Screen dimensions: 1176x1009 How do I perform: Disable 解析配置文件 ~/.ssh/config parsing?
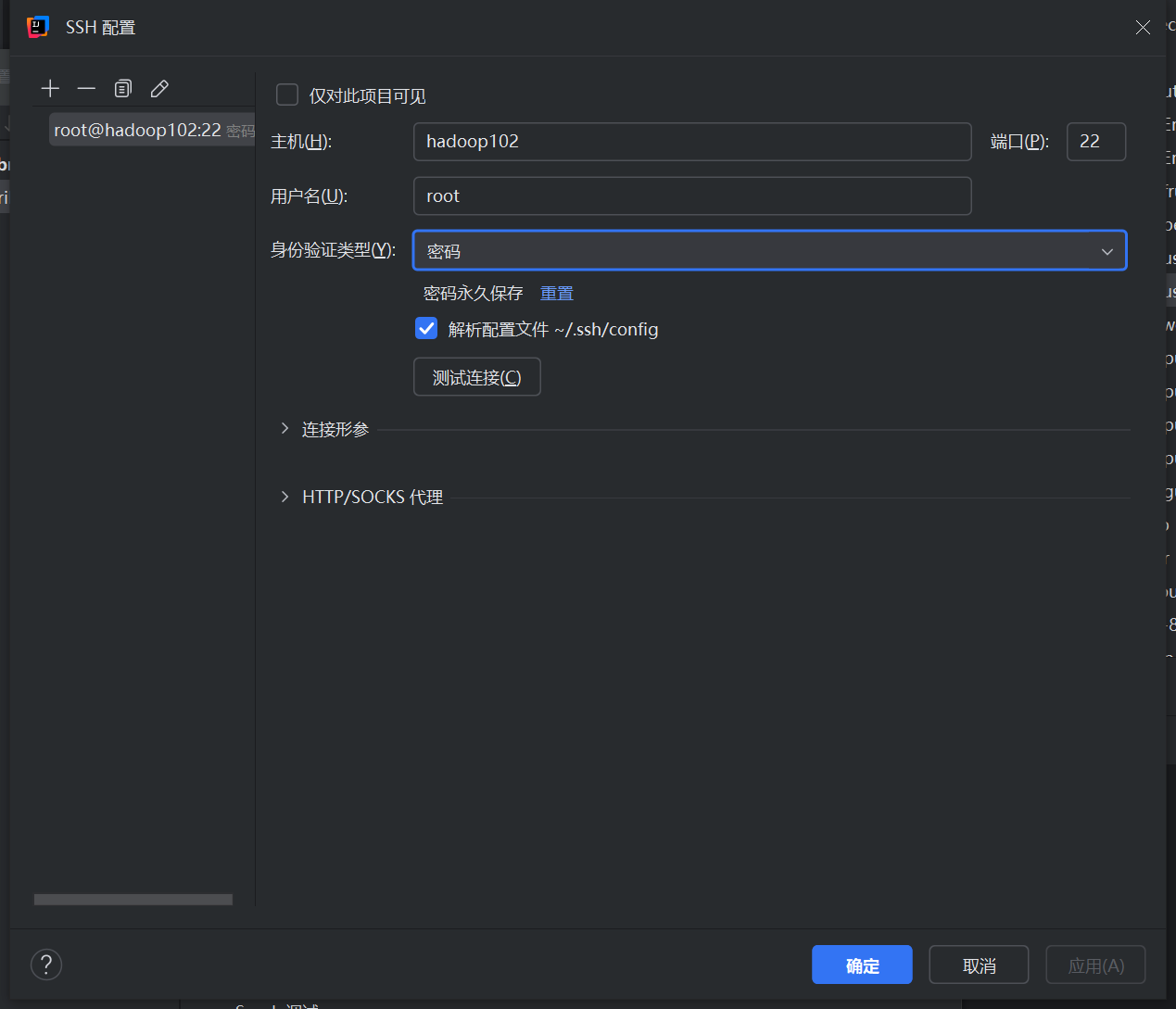click(x=425, y=328)
